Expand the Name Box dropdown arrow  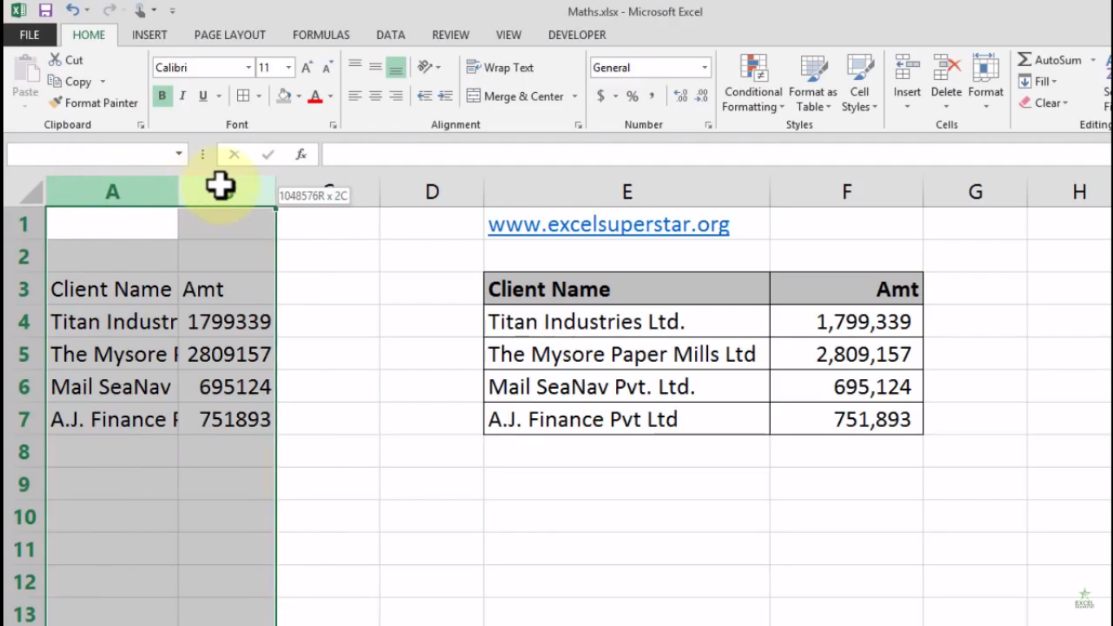[179, 154]
